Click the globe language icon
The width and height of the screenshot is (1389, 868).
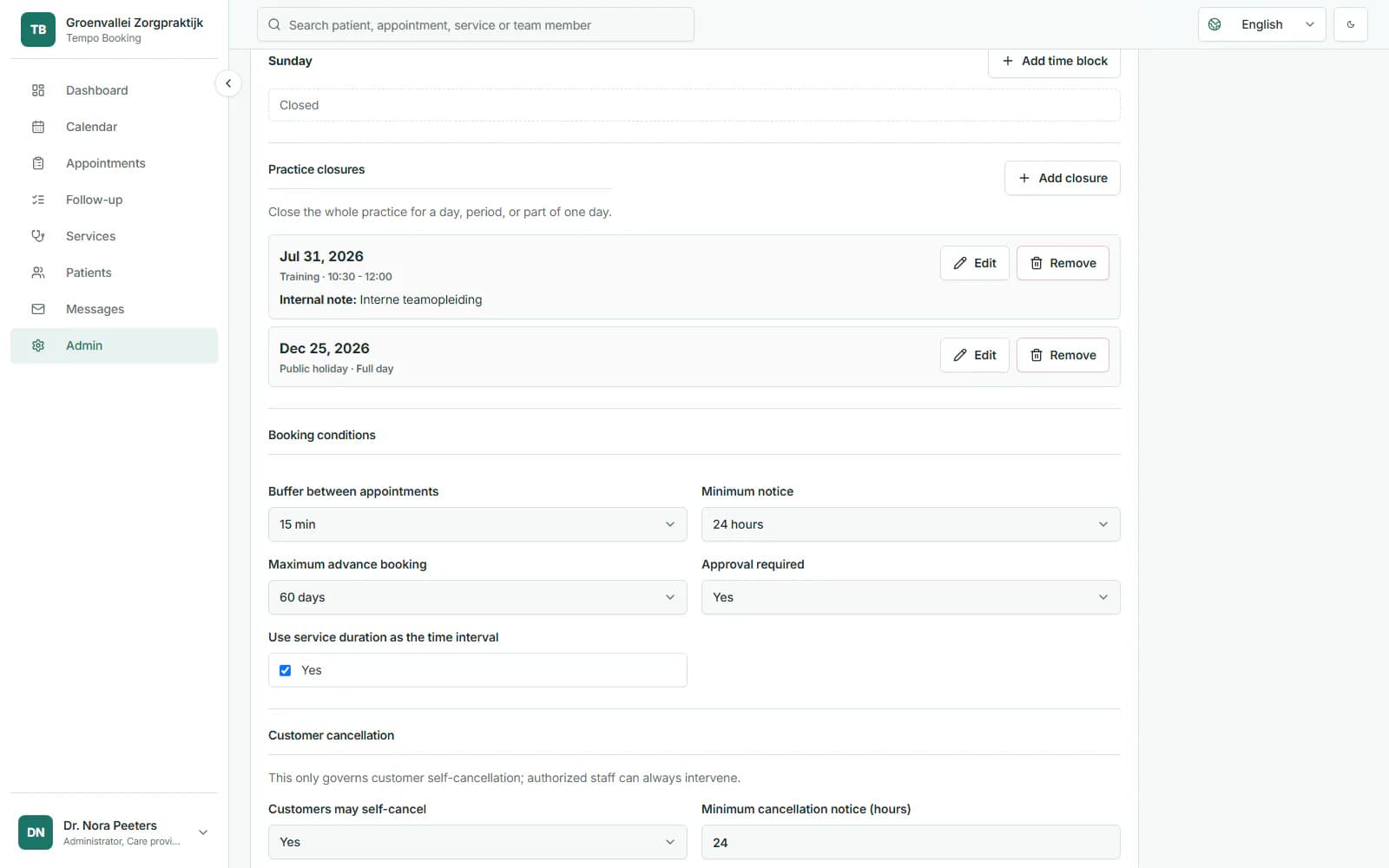[1215, 24]
